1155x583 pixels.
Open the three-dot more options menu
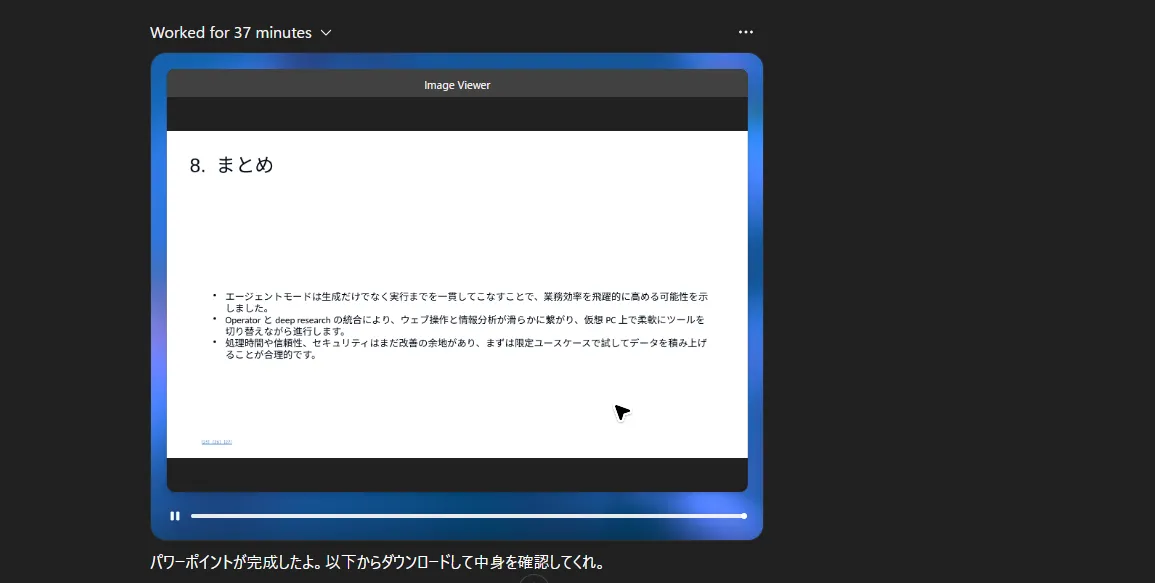coord(746,32)
